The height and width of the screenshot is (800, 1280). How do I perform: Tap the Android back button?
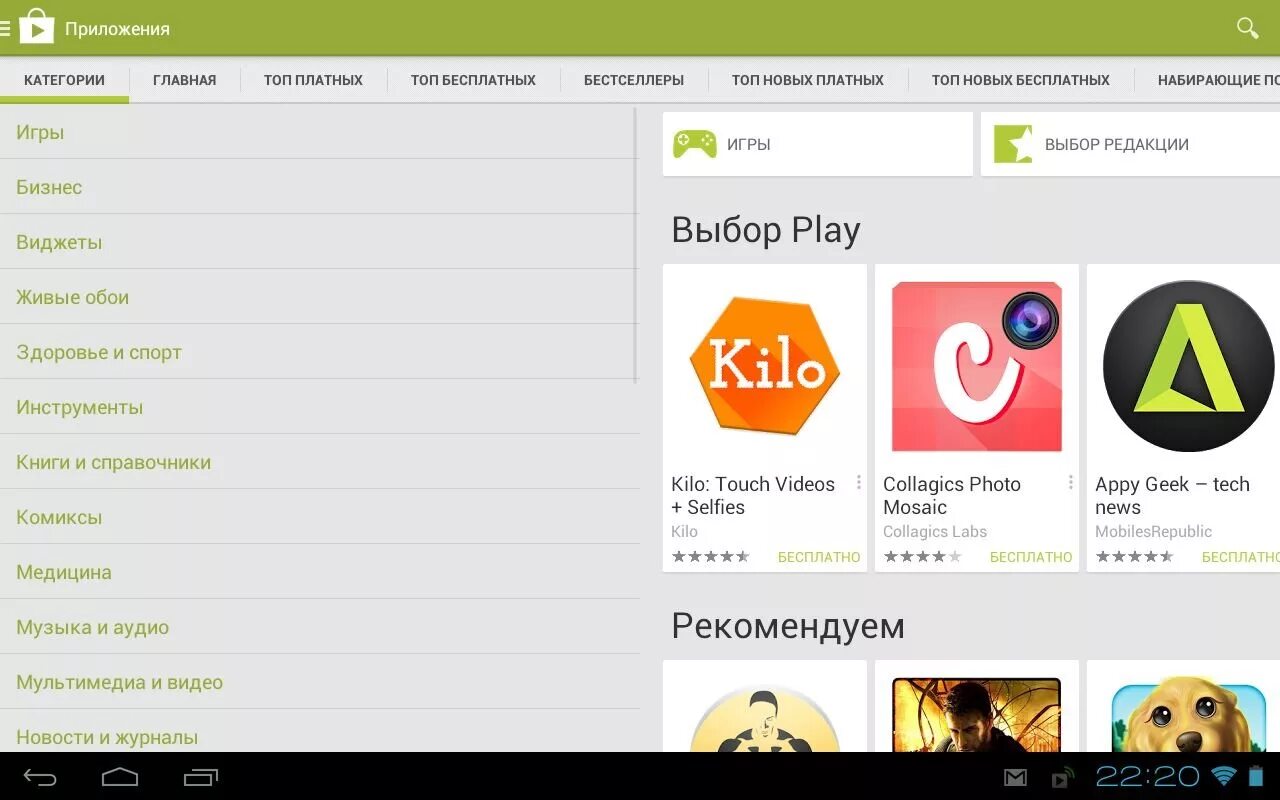[41, 777]
